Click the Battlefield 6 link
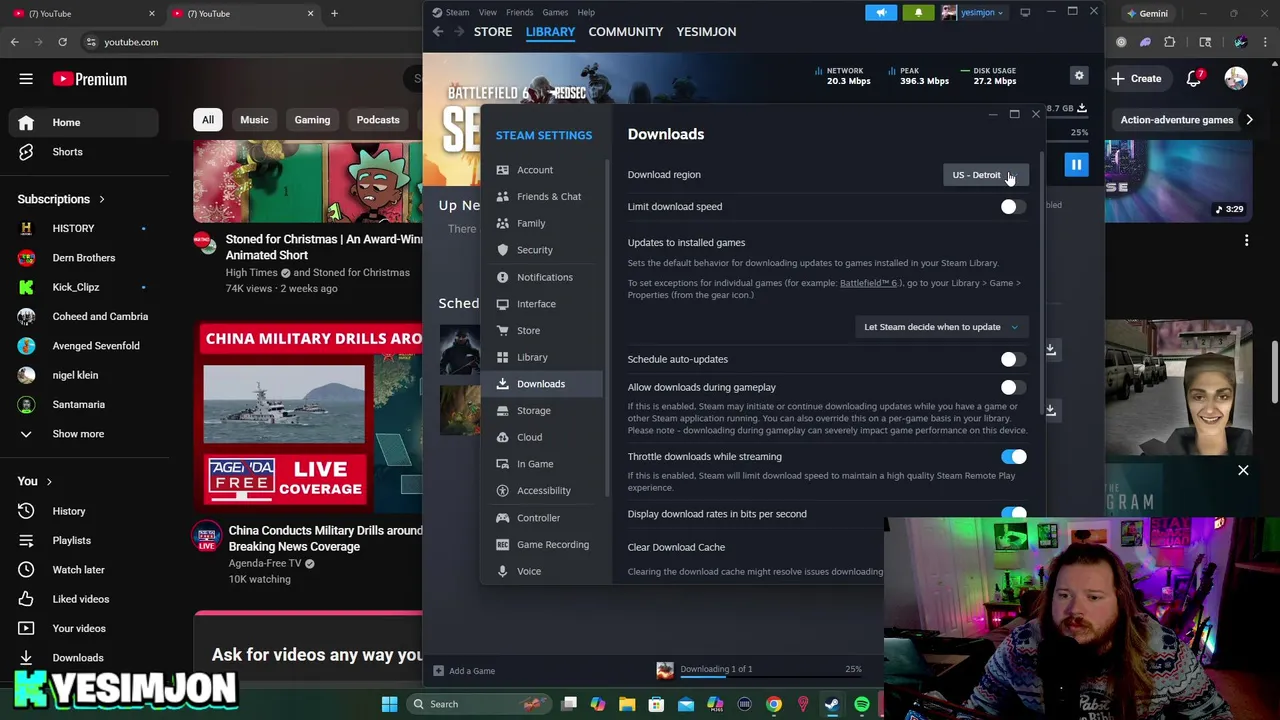This screenshot has height=720, width=1280. click(x=868, y=283)
